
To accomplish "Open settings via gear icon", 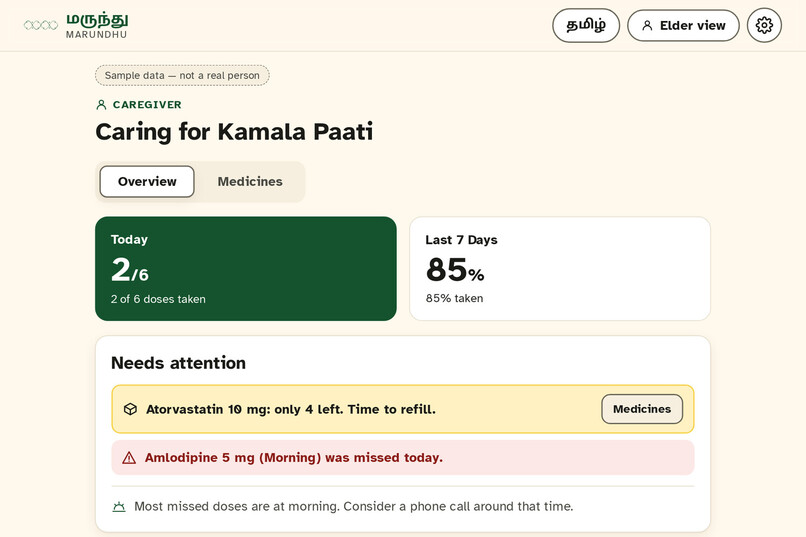I will 764,25.
